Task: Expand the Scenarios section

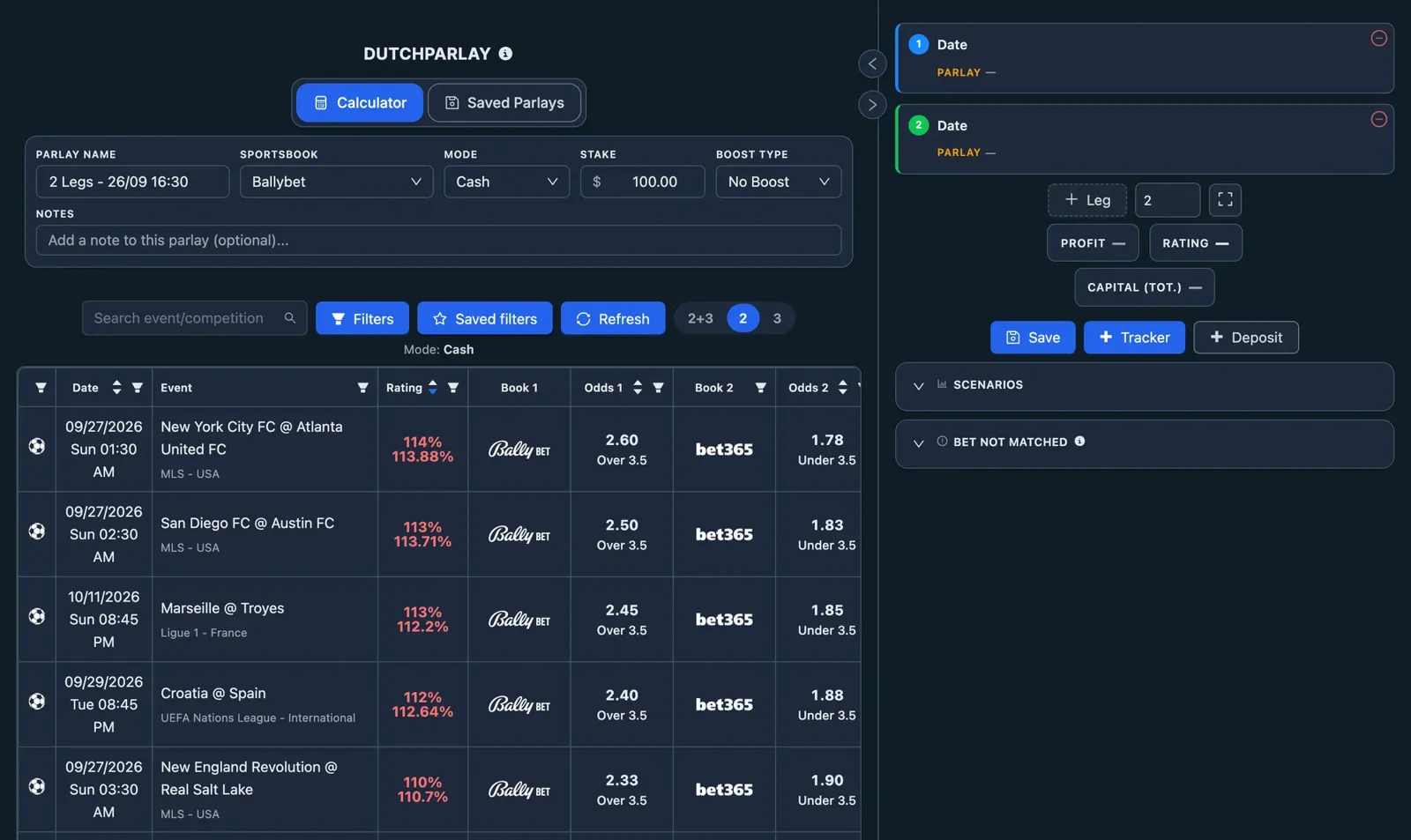Action: (1144, 385)
